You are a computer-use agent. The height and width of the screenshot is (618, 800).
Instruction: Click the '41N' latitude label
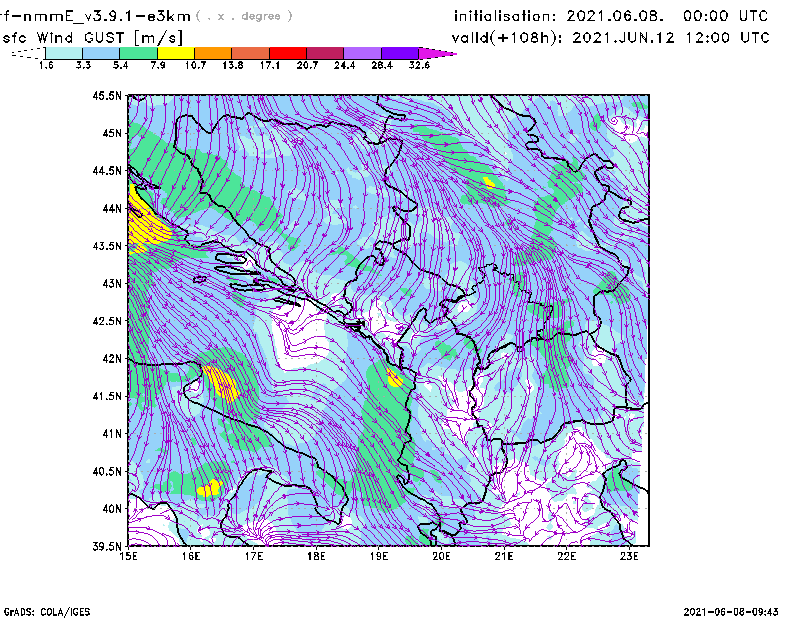tap(112, 433)
